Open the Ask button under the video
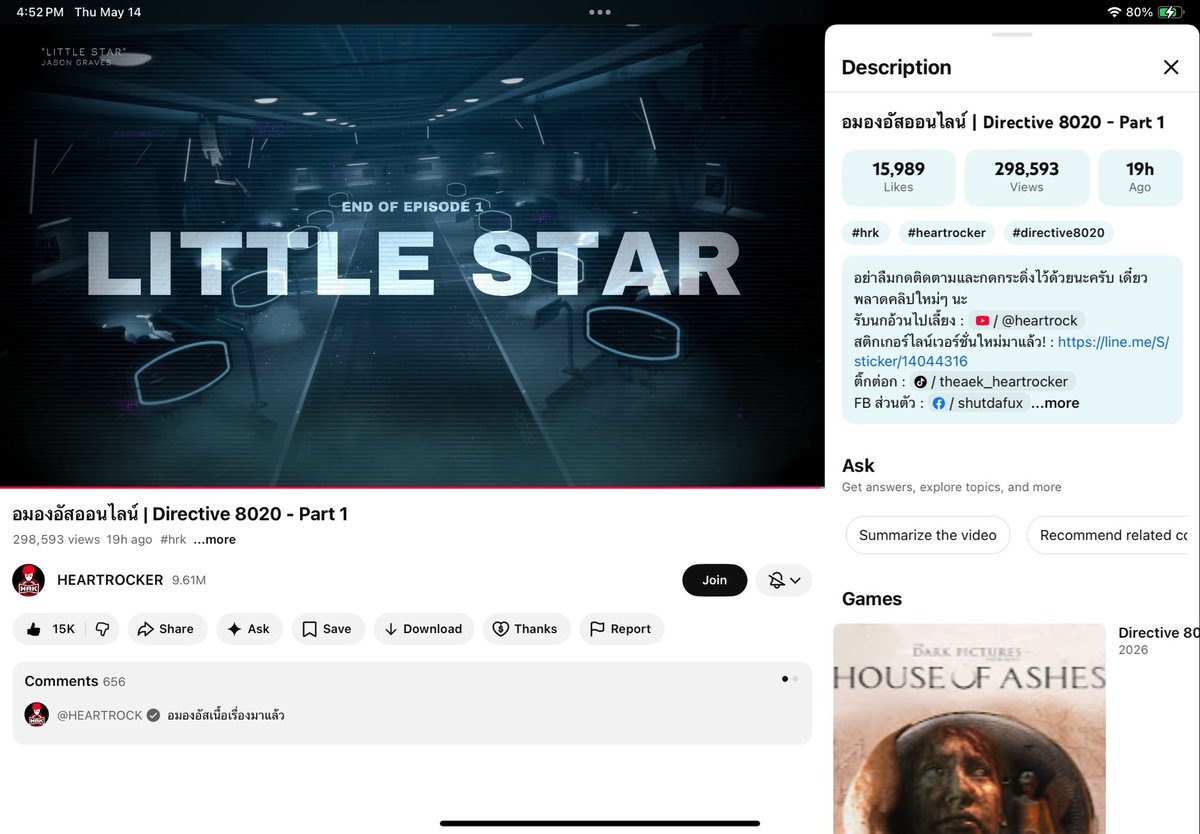Screen dimensions: 1200x834 pyautogui.click(x=249, y=629)
